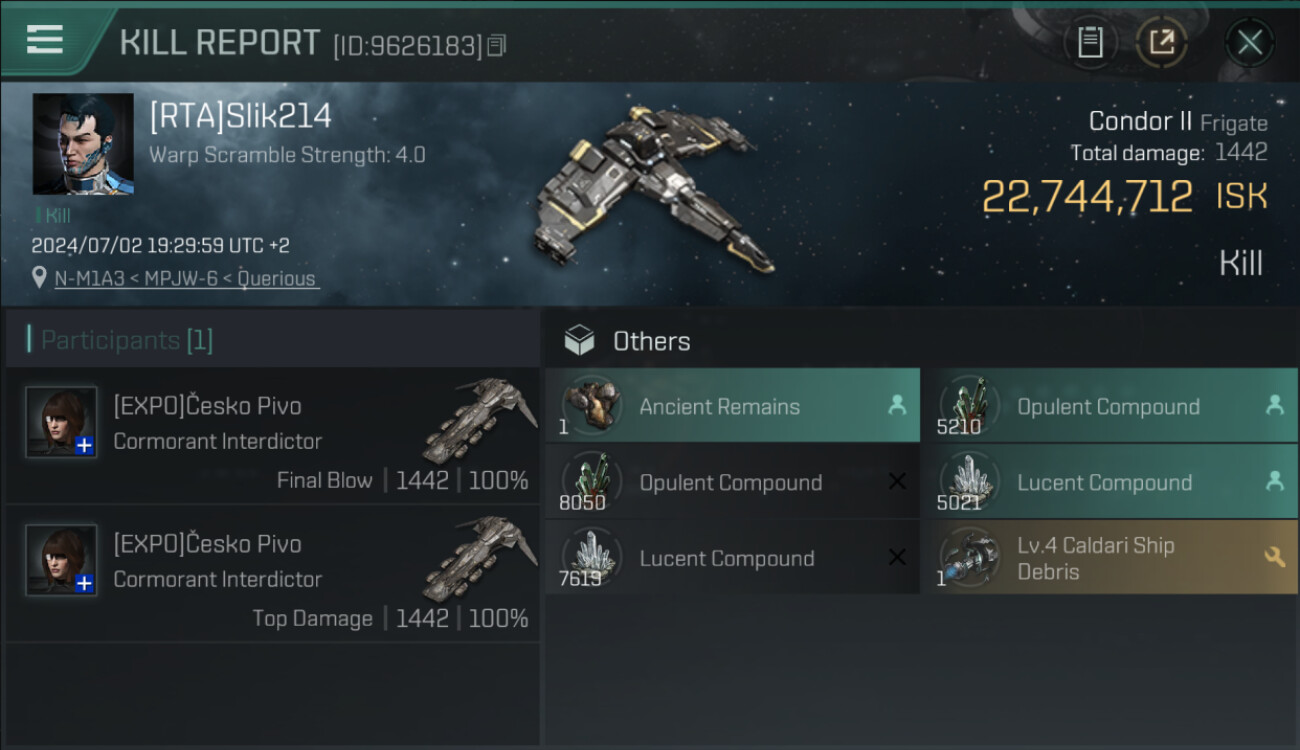Image resolution: width=1300 pixels, height=750 pixels.
Task: View Slik214 pilot portrait
Action: (x=83, y=144)
